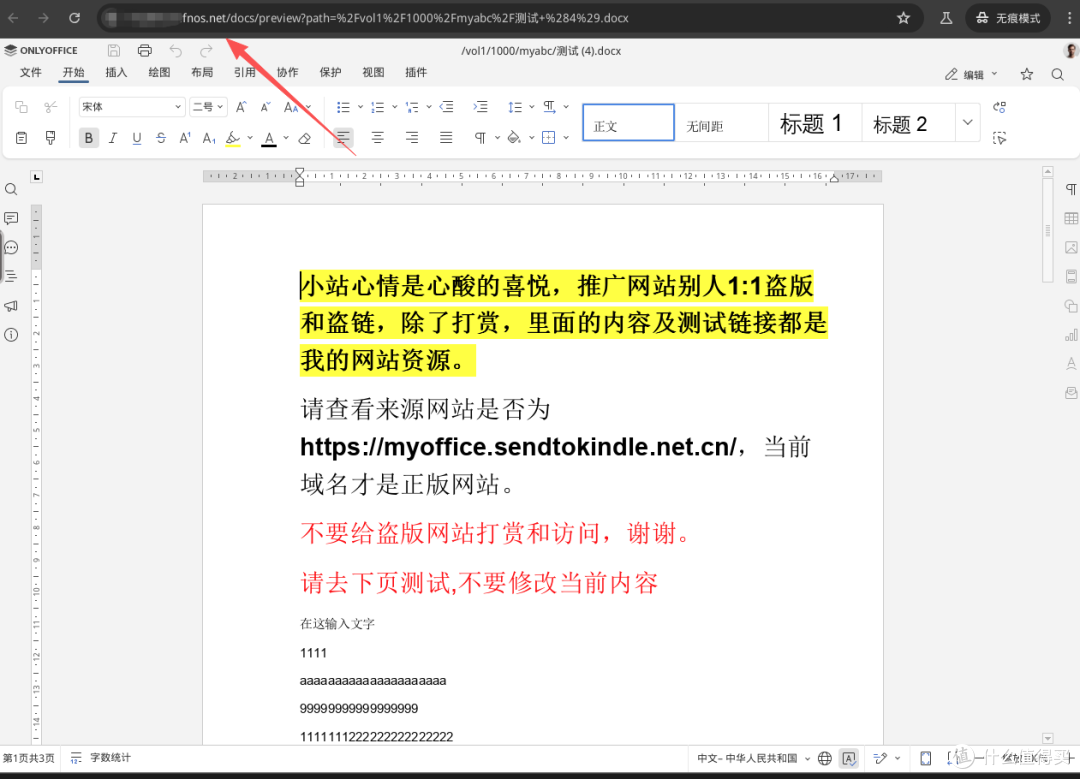Toggle Italic formatting
Viewport: 1080px width, 779px height.
pyautogui.click(x=113, y=138)
